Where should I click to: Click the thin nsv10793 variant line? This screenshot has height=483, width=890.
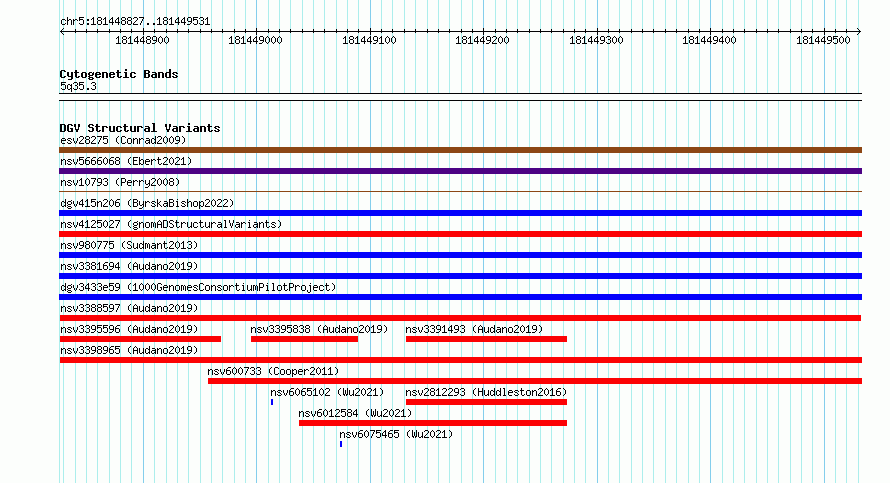click(x=460, y=192)
